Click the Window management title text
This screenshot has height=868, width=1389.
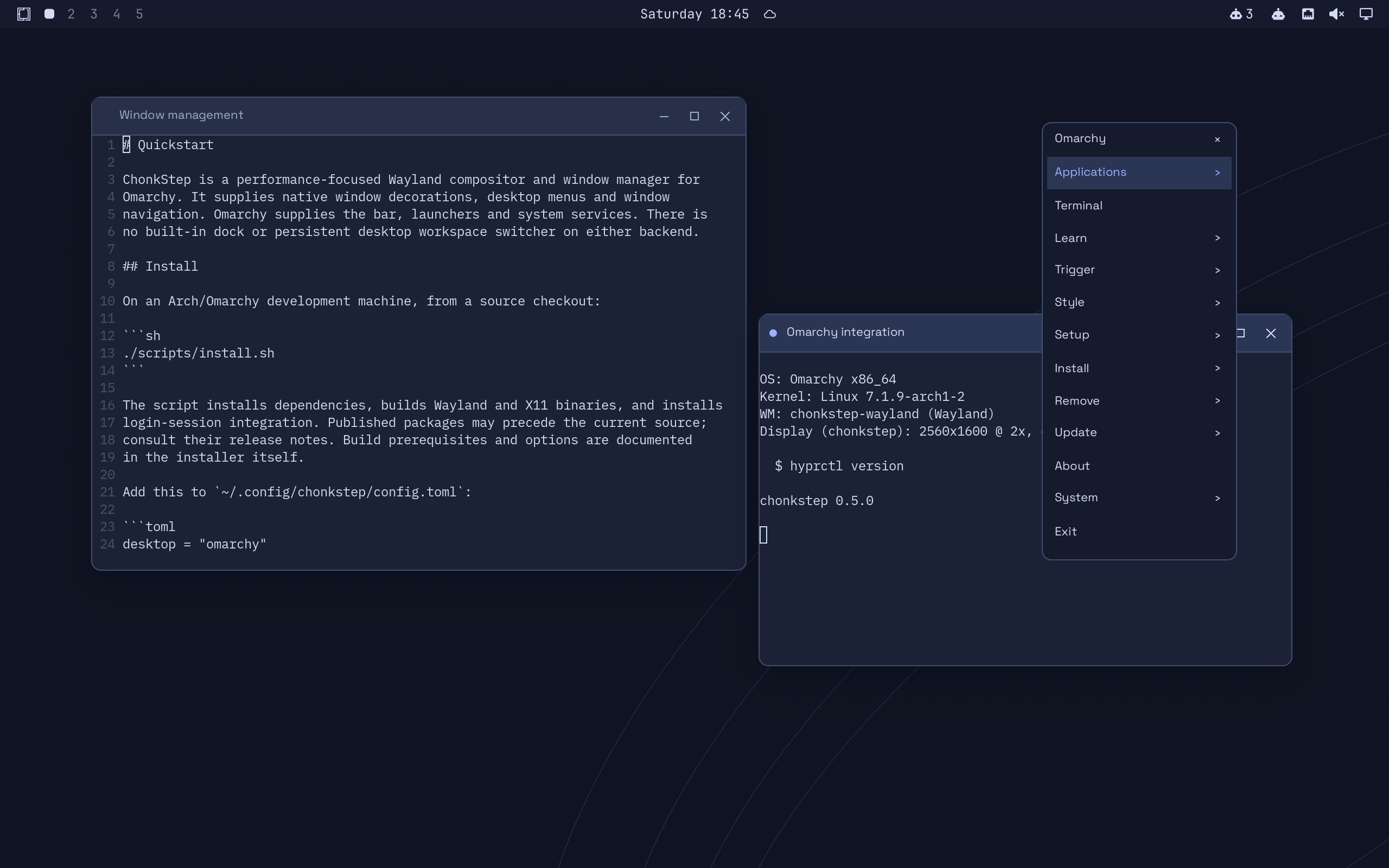coord(181,115)
